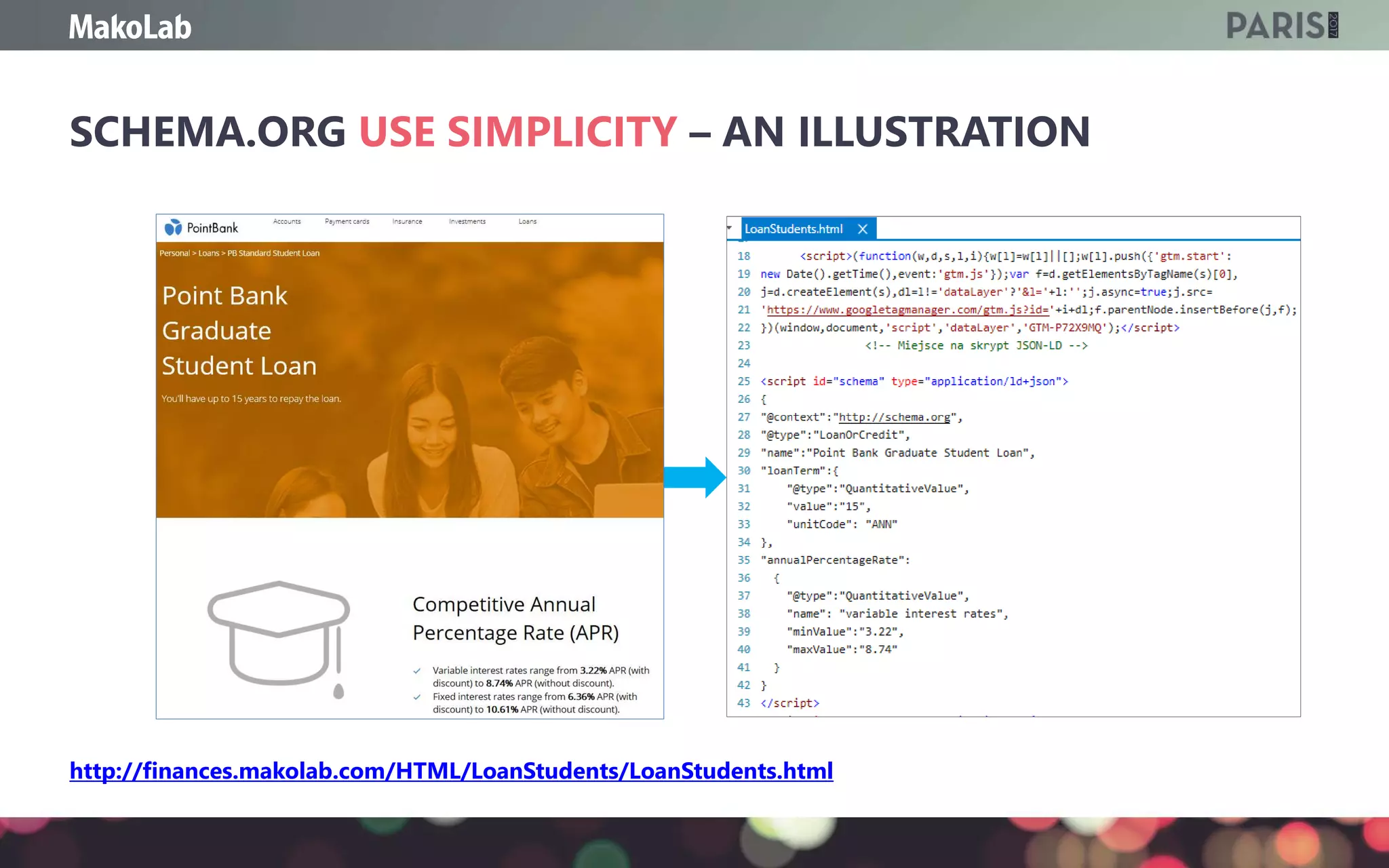Open the Payment cards nav item
1389x868 pixels.
[347, 222]
